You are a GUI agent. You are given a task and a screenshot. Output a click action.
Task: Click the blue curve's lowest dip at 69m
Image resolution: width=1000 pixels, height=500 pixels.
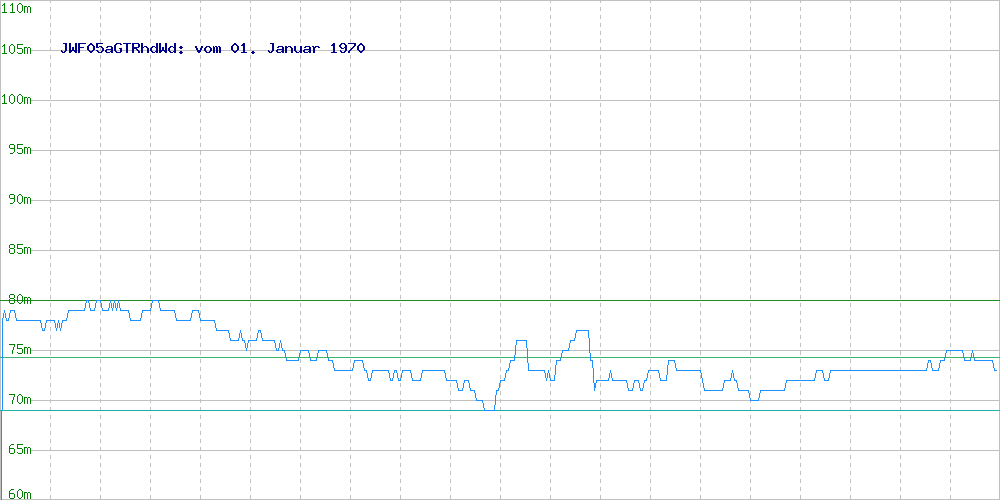click(x=489, y=409)
